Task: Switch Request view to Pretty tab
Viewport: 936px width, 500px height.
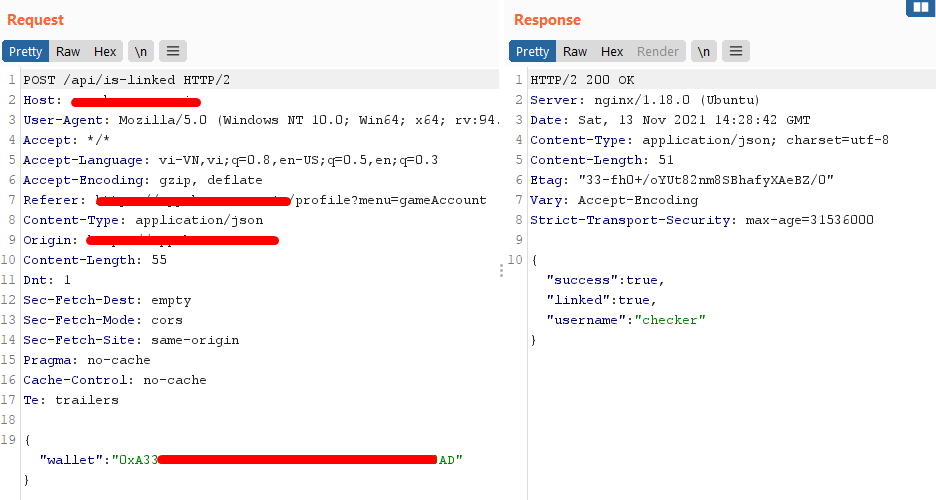Action: pos(26,51)
